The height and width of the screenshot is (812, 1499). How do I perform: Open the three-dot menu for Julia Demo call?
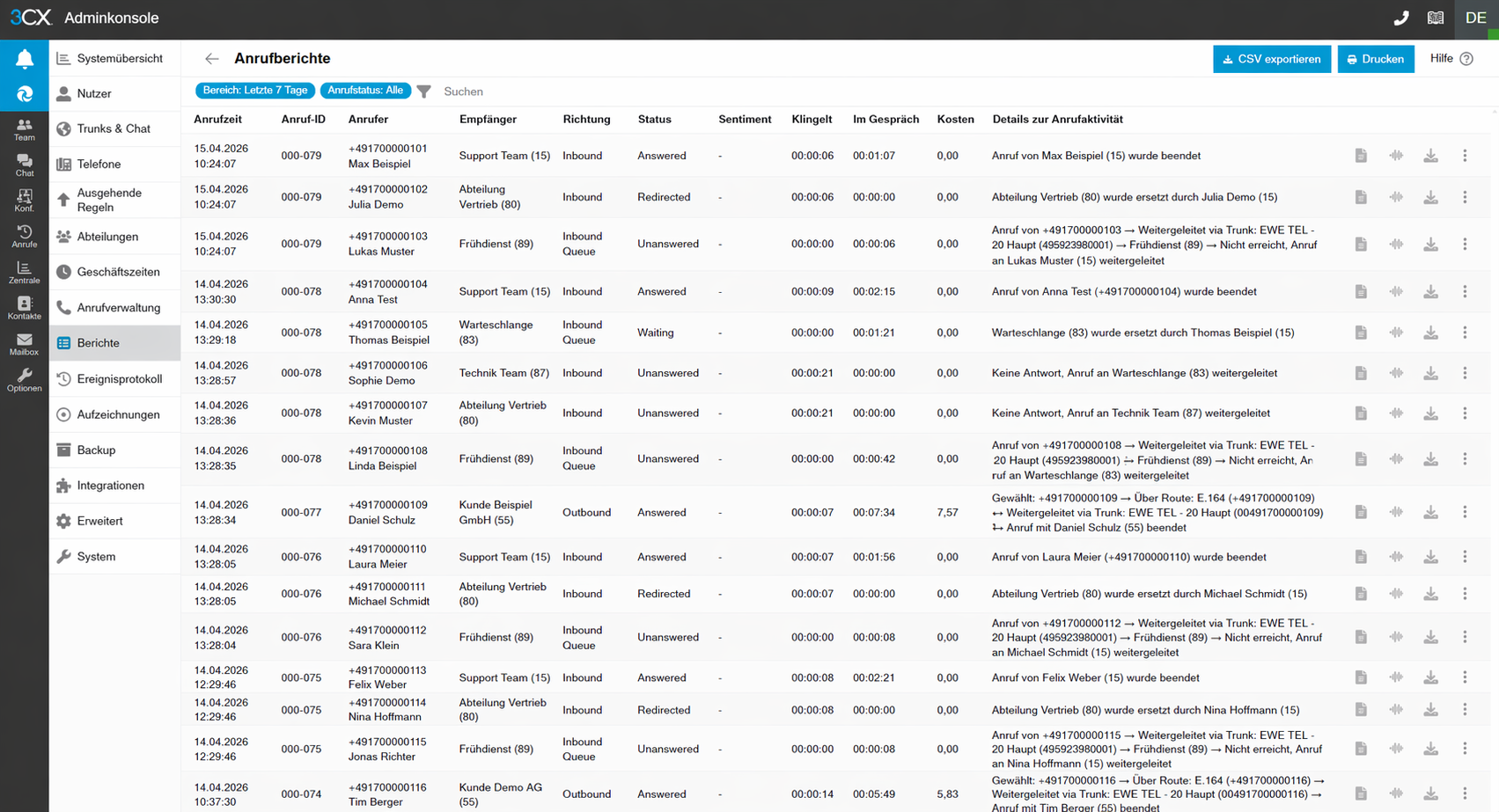(1465, 197)
